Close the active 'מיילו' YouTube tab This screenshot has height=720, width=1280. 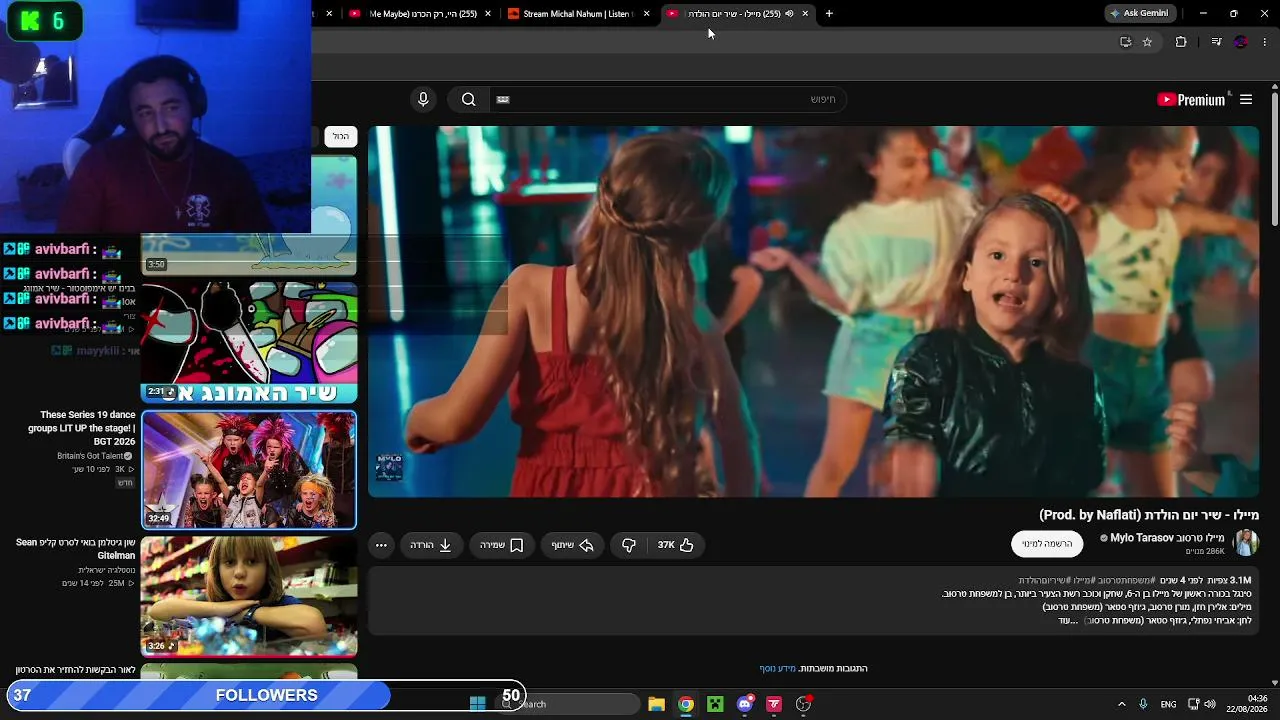[x=805, y=14]
